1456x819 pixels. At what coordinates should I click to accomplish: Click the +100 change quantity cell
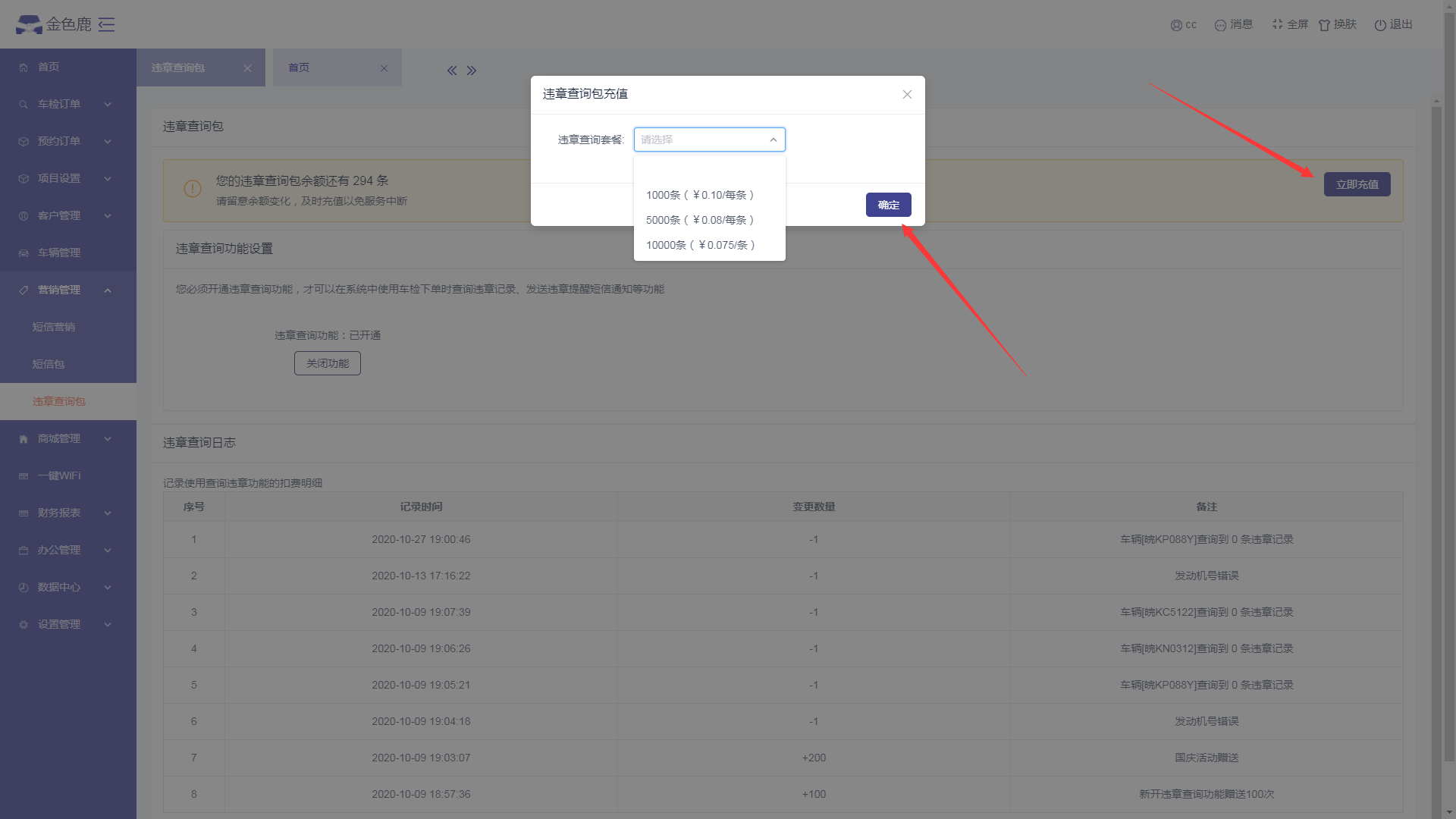pyautogui.click(x=814, y=794)
